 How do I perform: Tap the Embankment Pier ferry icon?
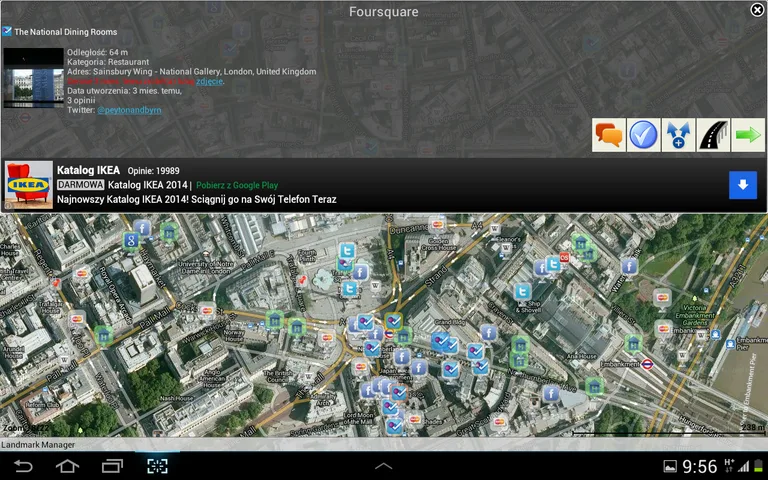[732, 344]
